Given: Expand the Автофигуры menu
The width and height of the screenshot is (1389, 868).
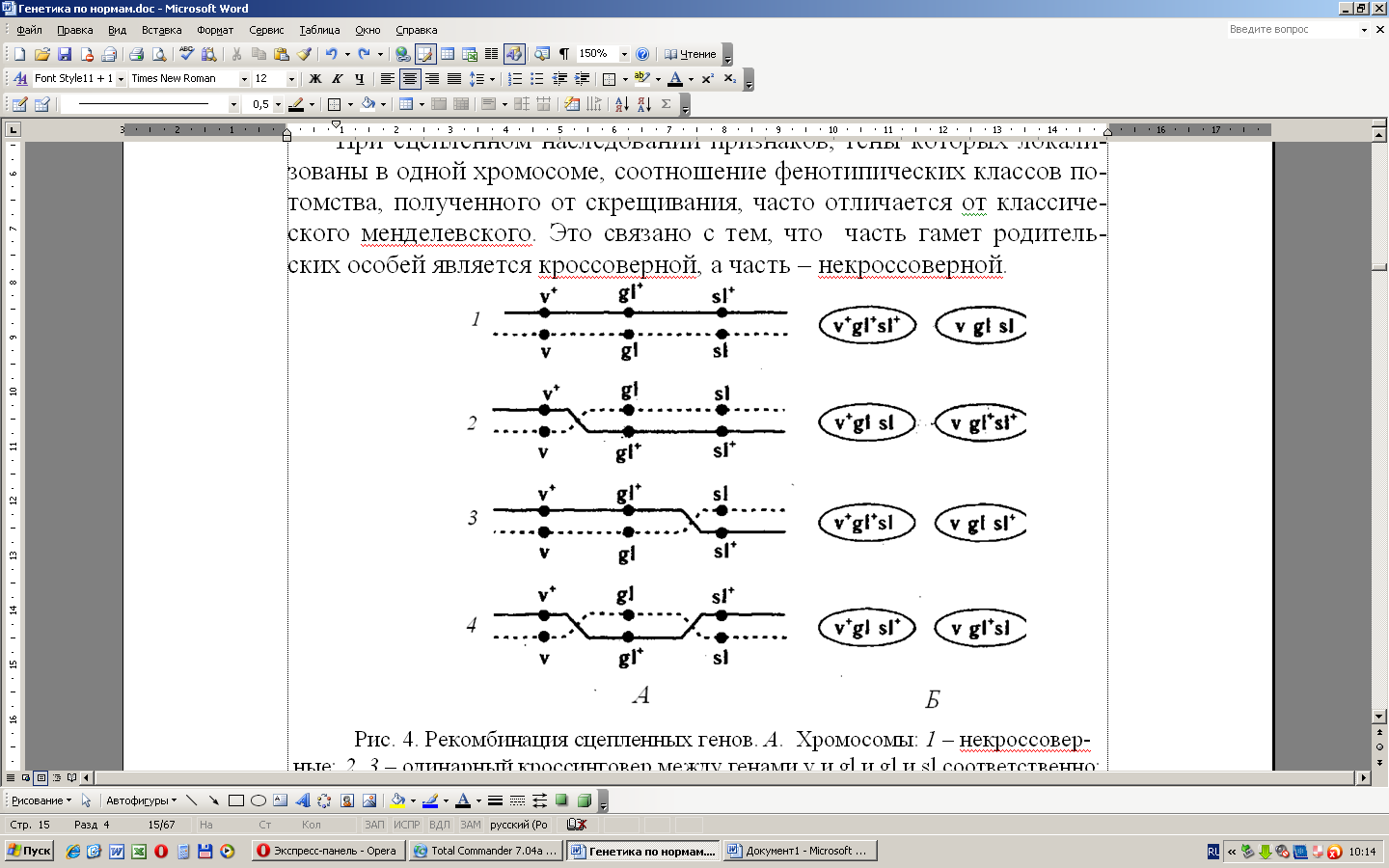Looking at the screenshot, I should [x=141, y=800].
